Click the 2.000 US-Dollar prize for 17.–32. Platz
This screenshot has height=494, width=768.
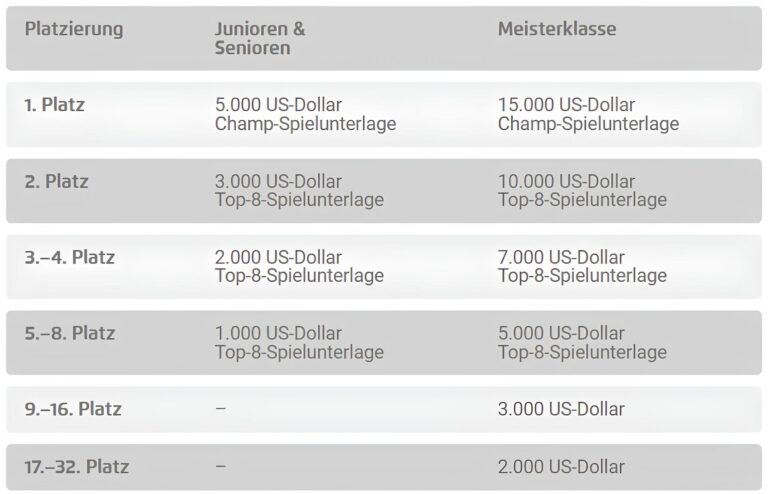click(561, 467)
